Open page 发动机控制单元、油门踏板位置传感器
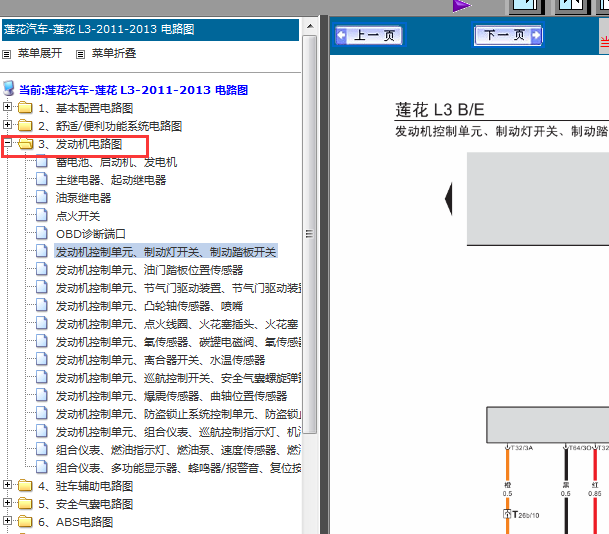The width and height of the screenshot is (609, 534). [x=149, y=270]
